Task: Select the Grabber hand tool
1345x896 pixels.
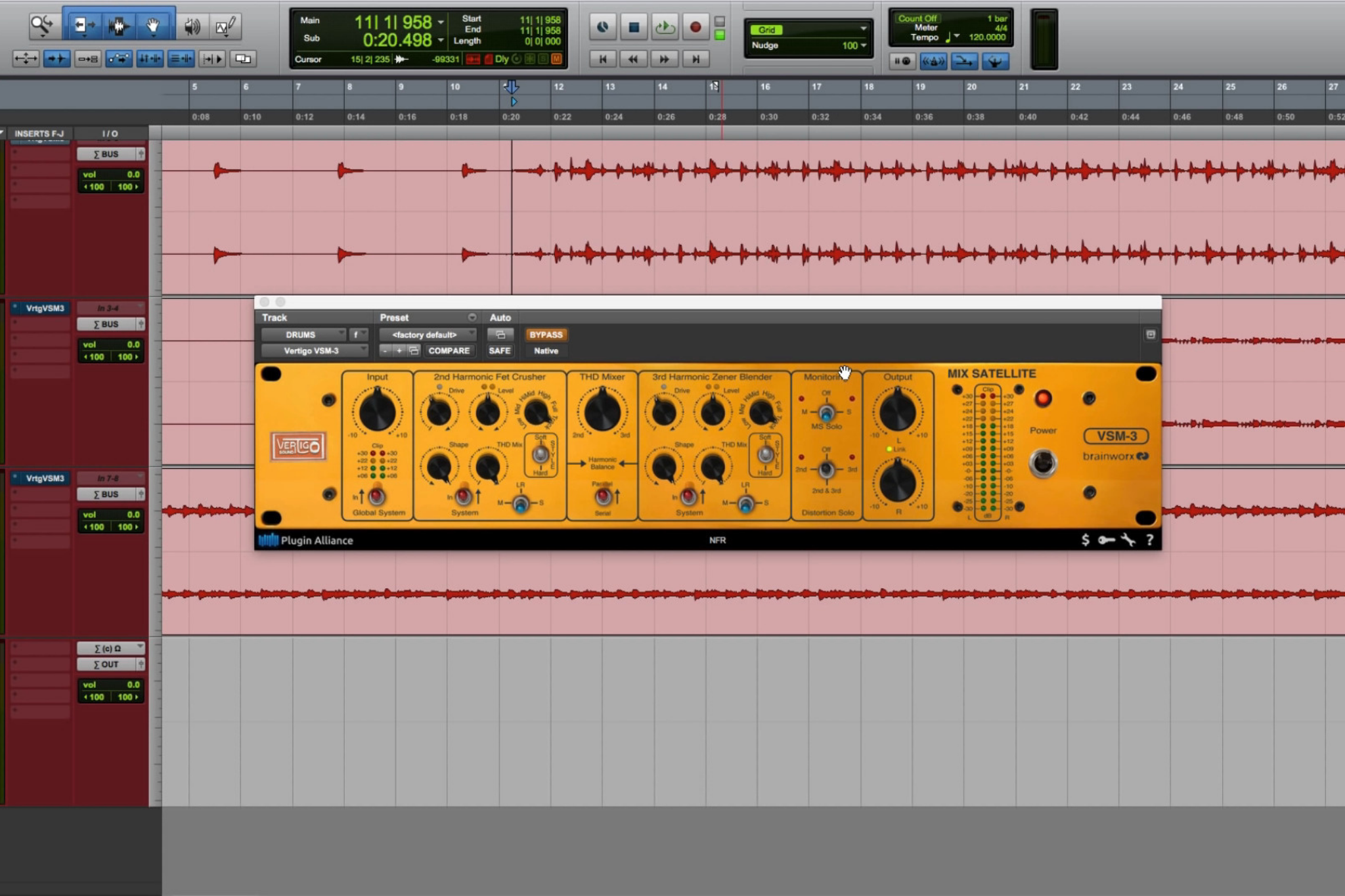Action: point(152,26)
